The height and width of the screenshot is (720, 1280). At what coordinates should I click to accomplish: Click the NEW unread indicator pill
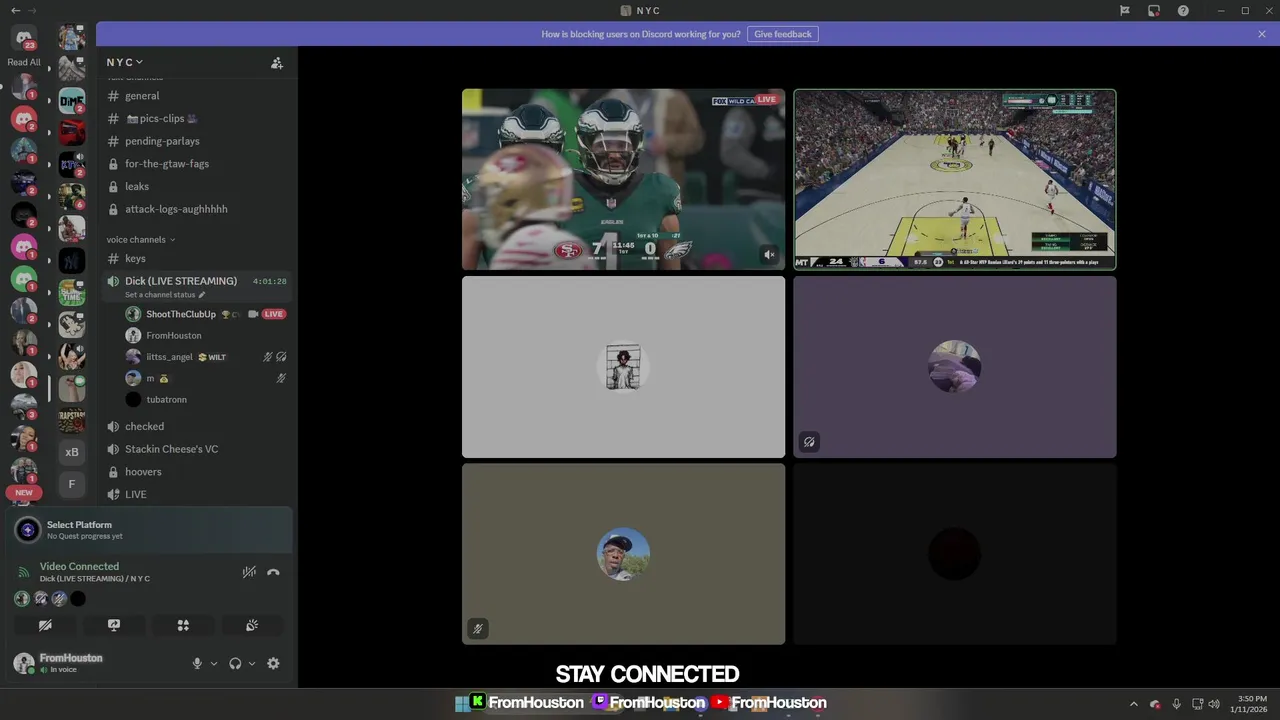tap(24, 492)
